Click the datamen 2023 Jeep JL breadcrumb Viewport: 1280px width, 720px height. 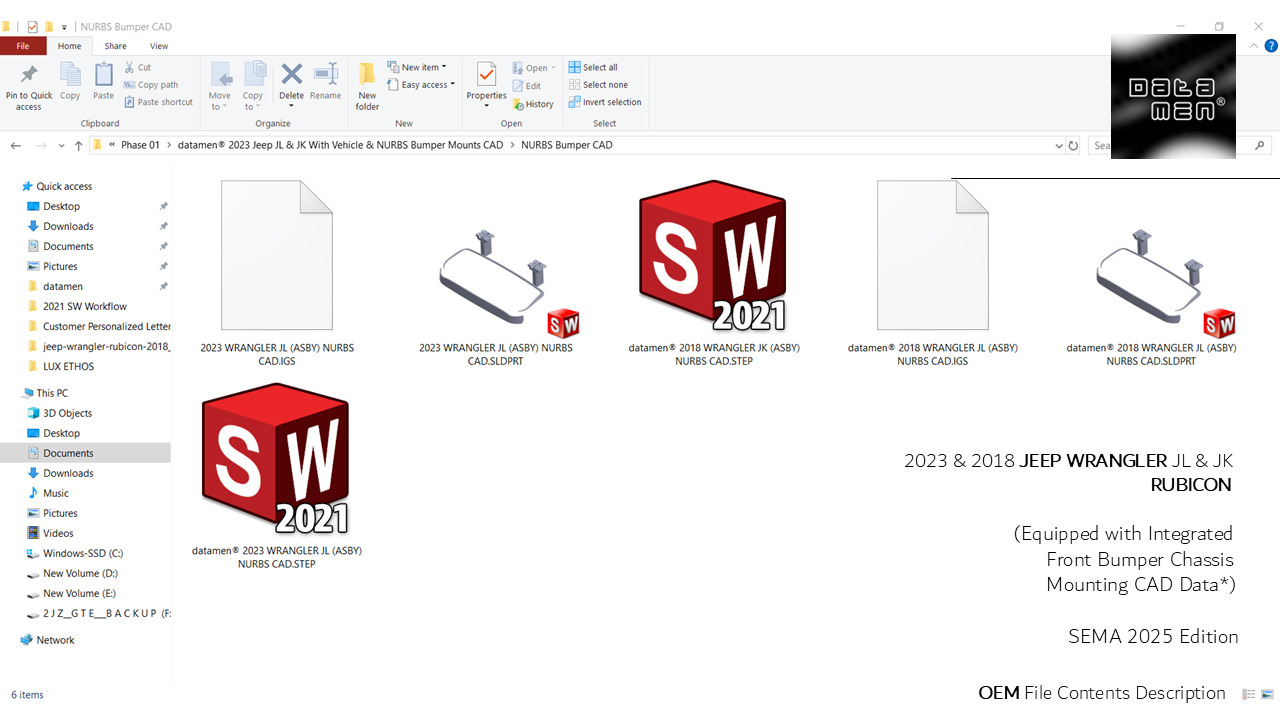(x=341, y=145)
